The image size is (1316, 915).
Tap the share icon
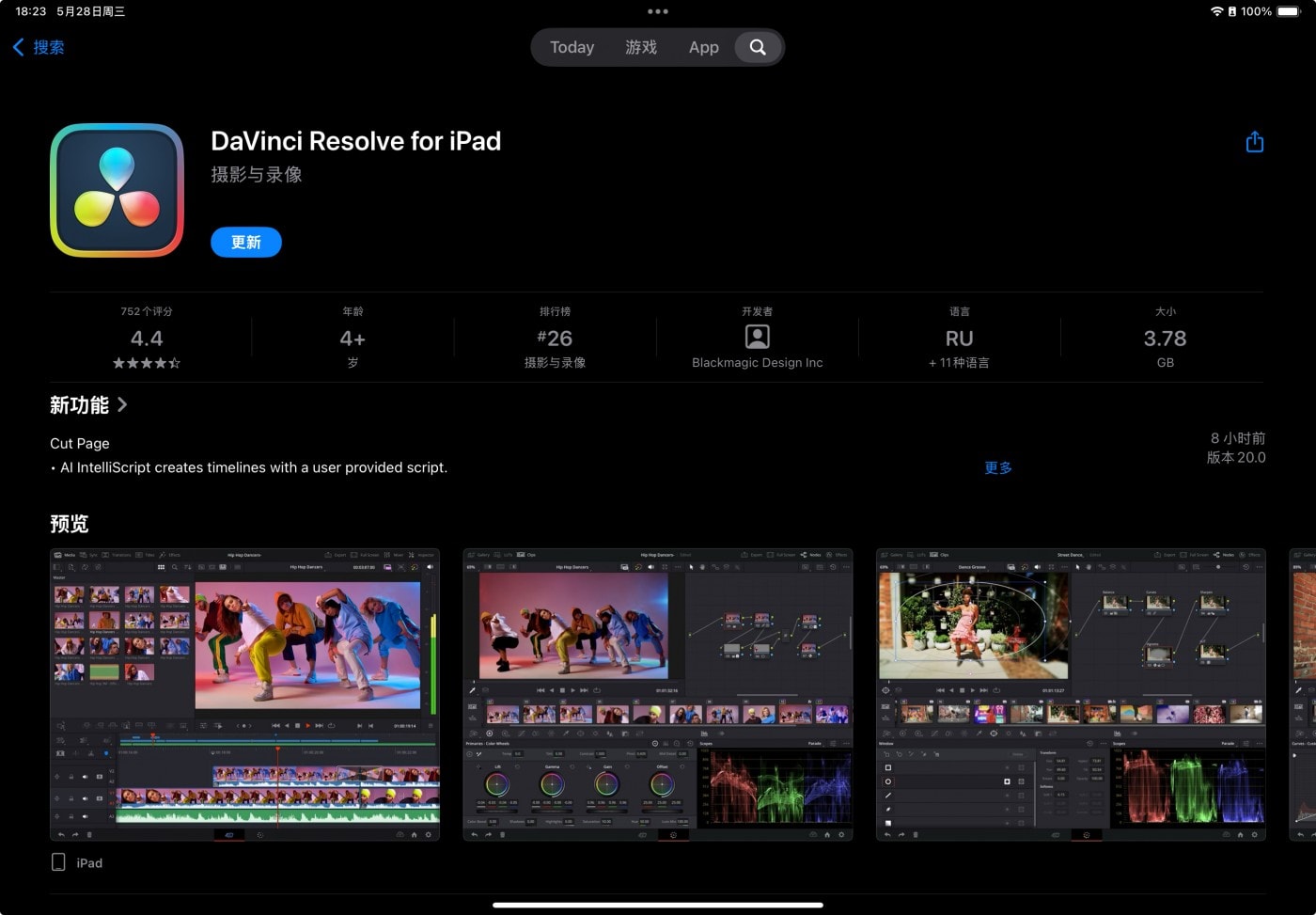coord(1254,142)
